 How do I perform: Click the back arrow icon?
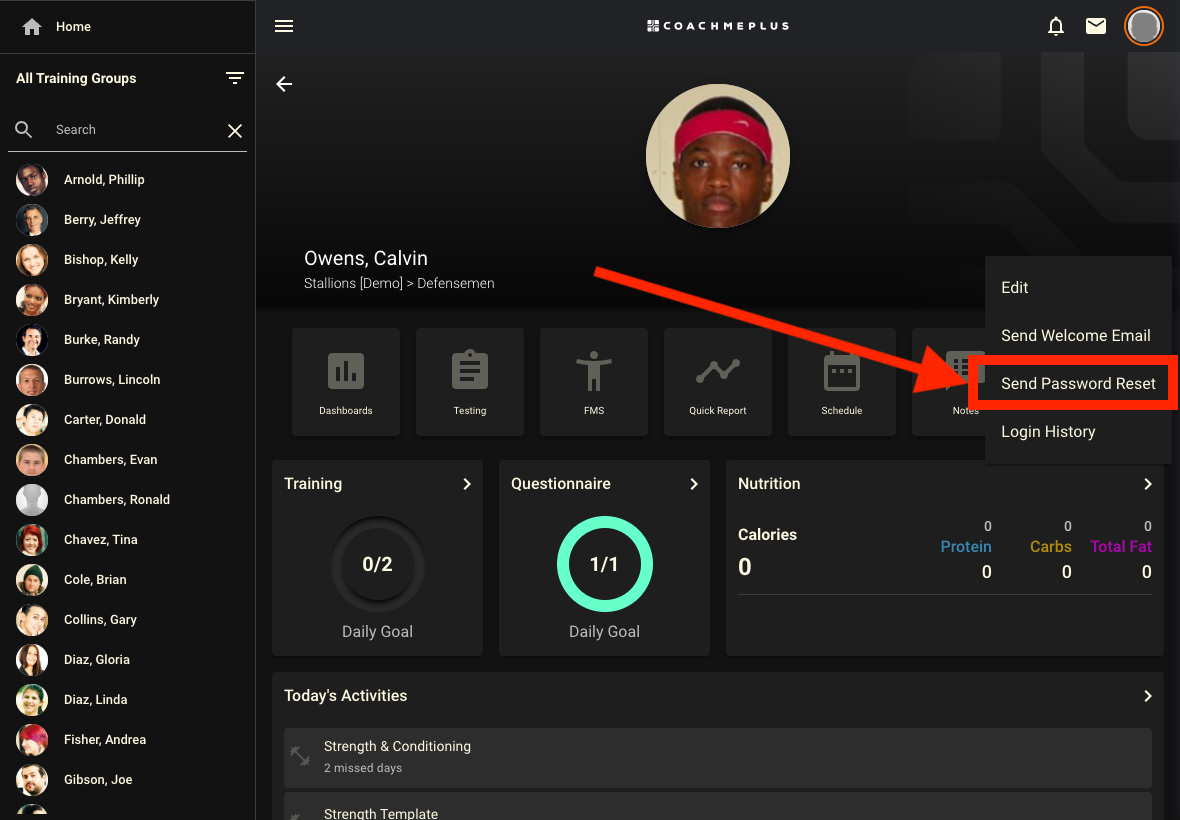pos(284,84)
